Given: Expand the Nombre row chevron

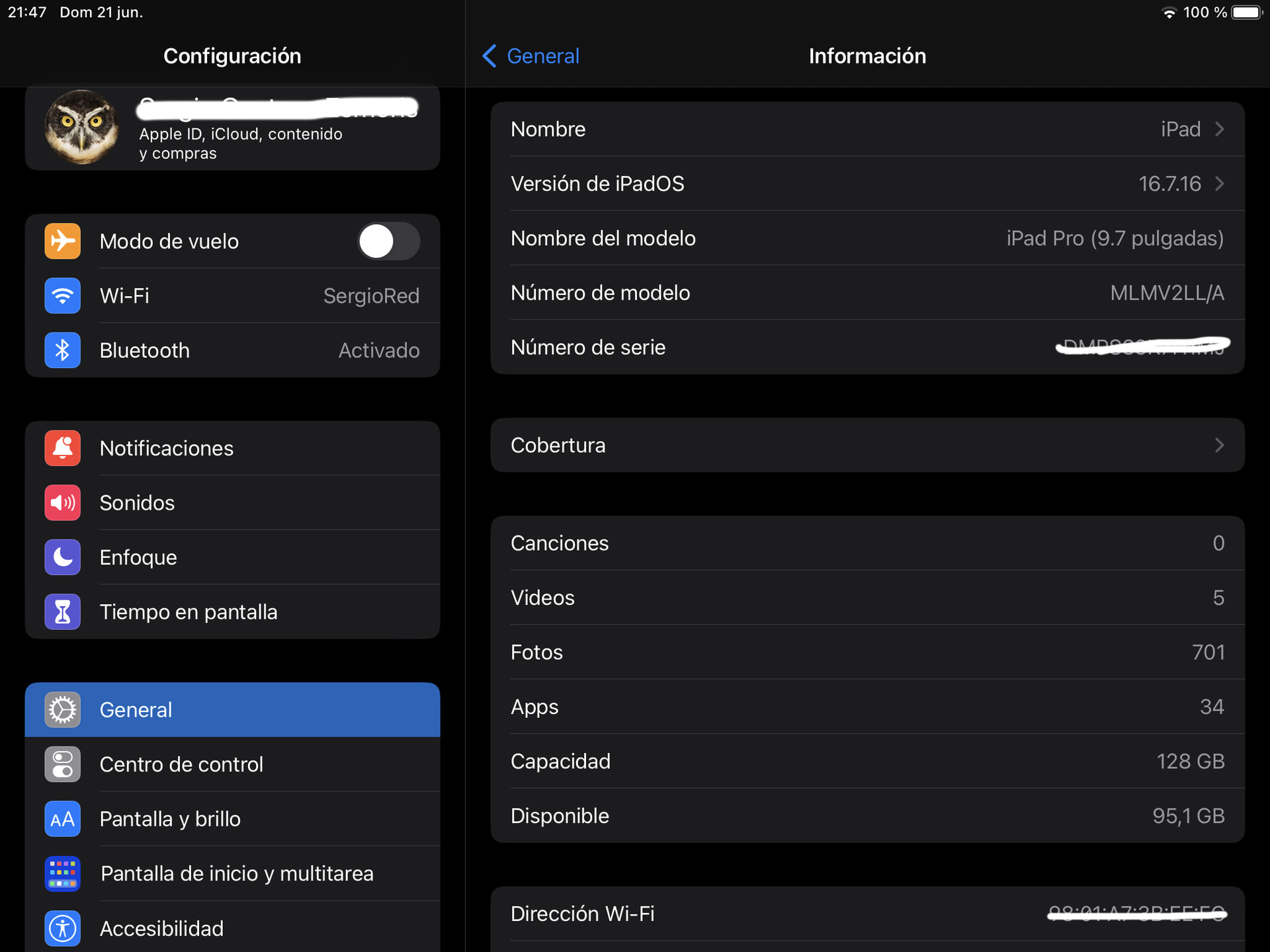Looking at the screenshot, I should (x=1220, y=130).
